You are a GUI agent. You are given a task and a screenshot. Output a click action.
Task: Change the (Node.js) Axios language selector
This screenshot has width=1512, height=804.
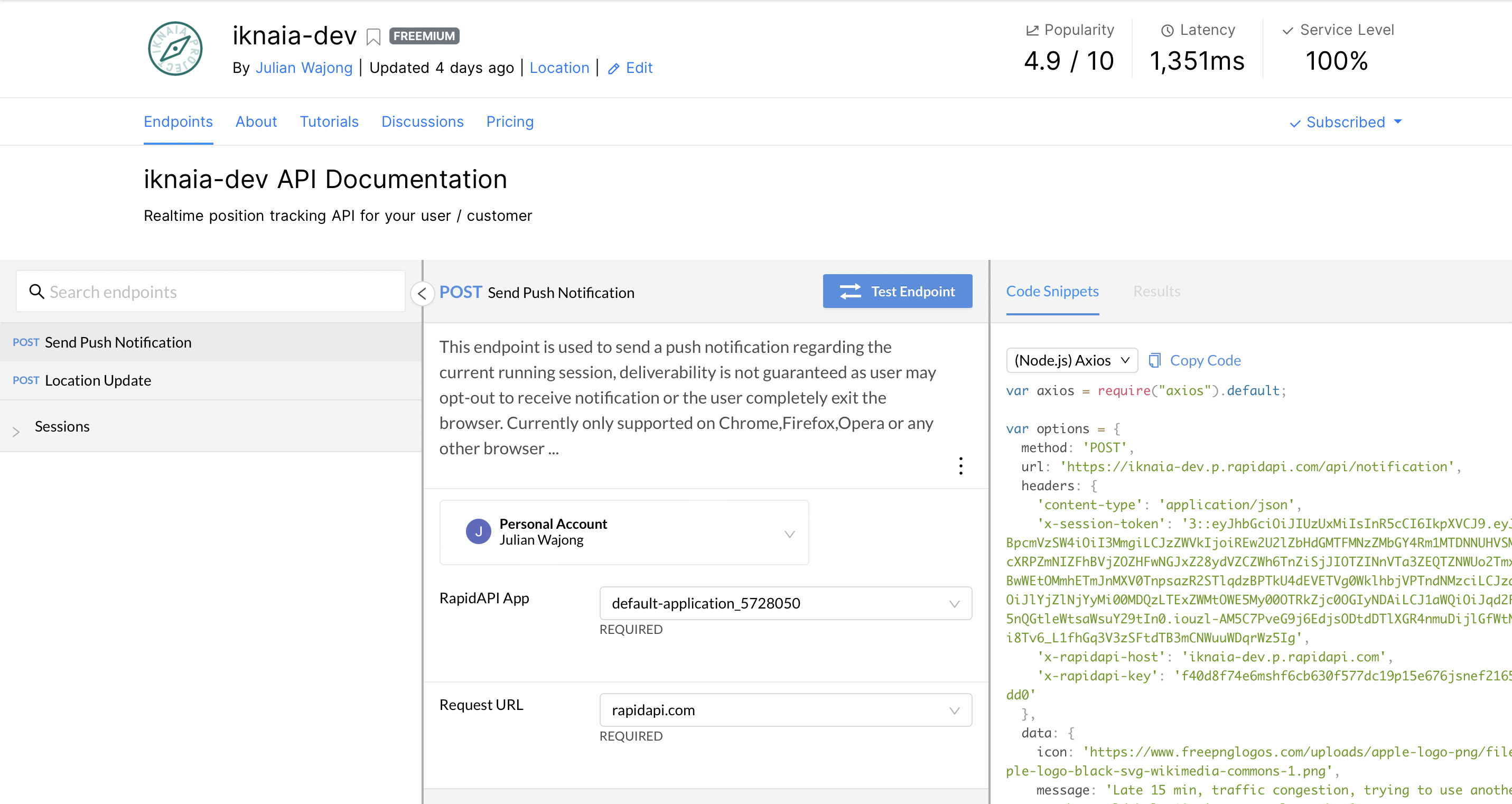click(1071, 360)
